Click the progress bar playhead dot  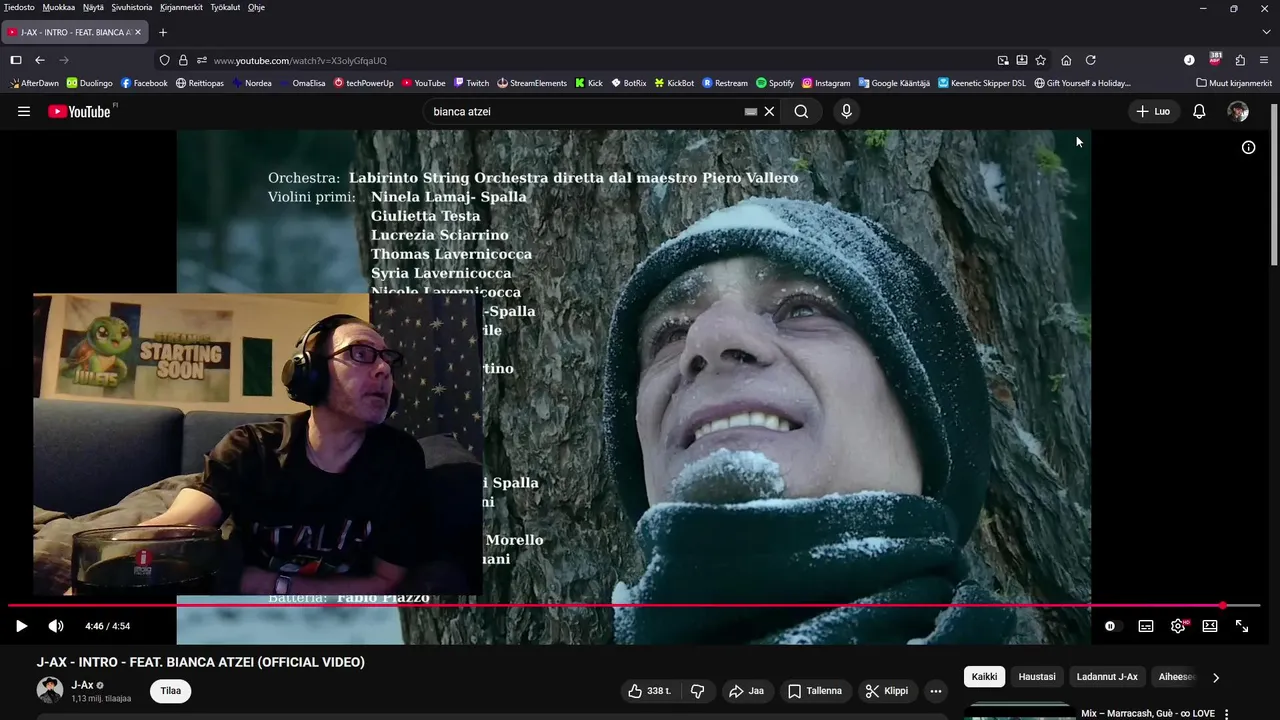(x=1222, y=605)
